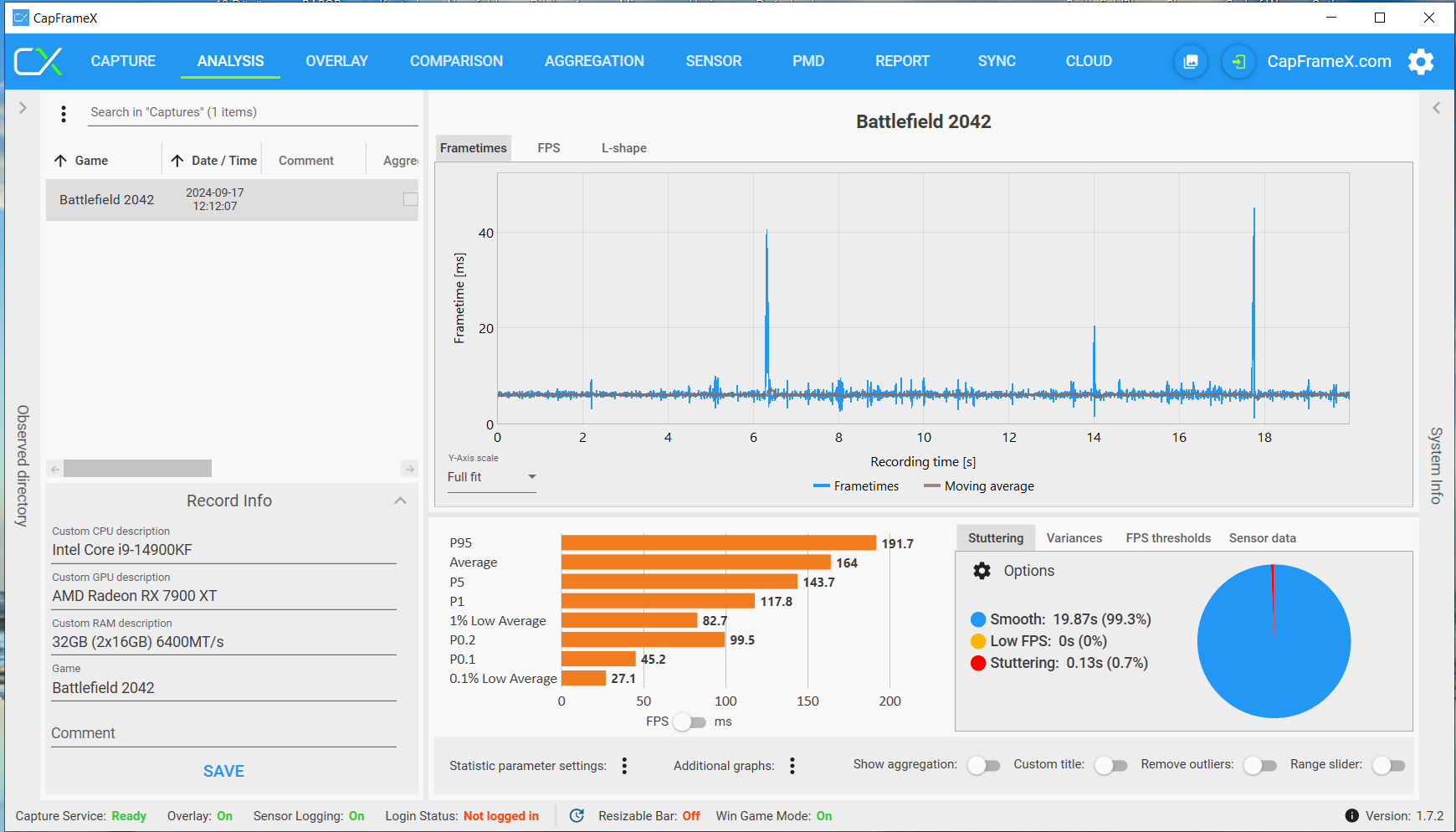1456x832 pixels.
Task: Expand the System Info side panel
Action: (x=1436, y=108)
